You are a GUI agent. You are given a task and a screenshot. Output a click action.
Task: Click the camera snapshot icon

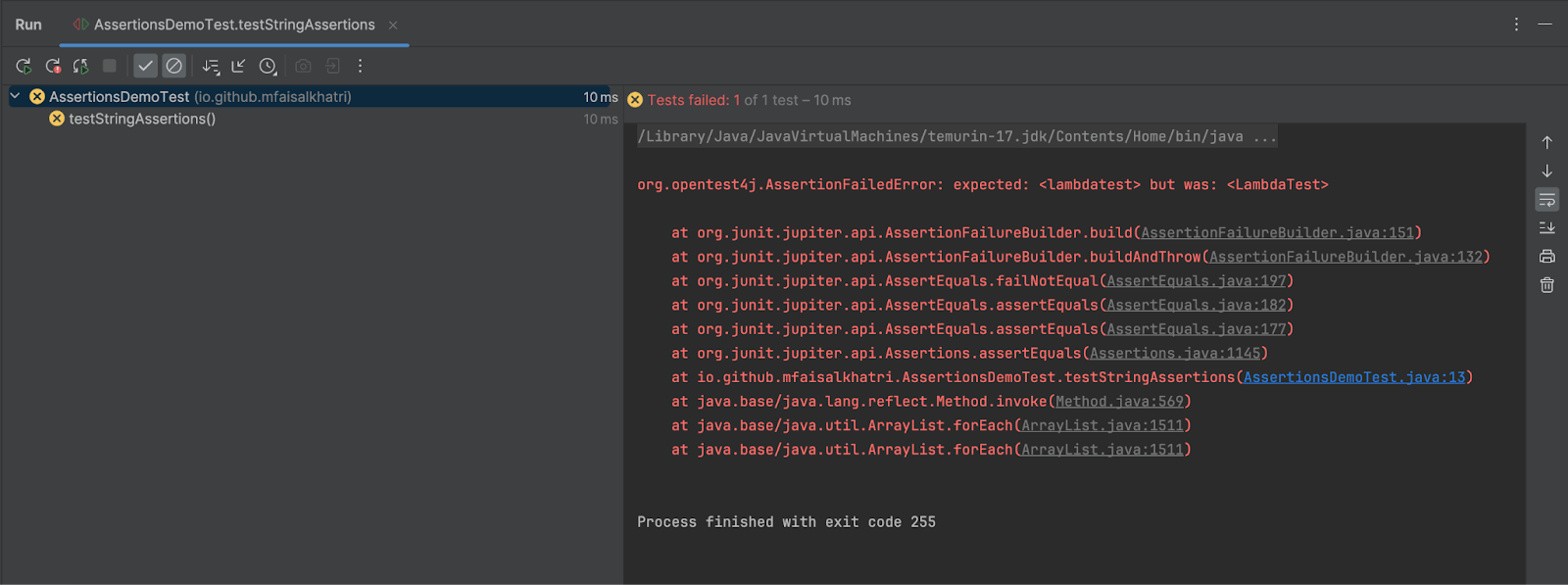(x=304, y=66)
